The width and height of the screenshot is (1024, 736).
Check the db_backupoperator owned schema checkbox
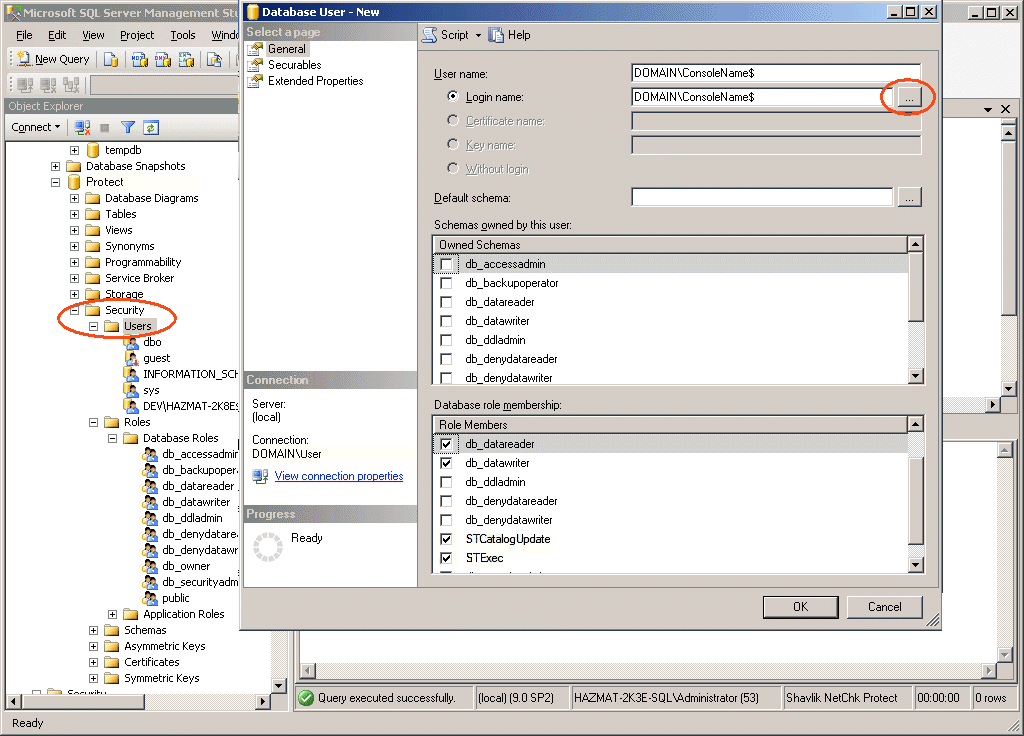446,283
